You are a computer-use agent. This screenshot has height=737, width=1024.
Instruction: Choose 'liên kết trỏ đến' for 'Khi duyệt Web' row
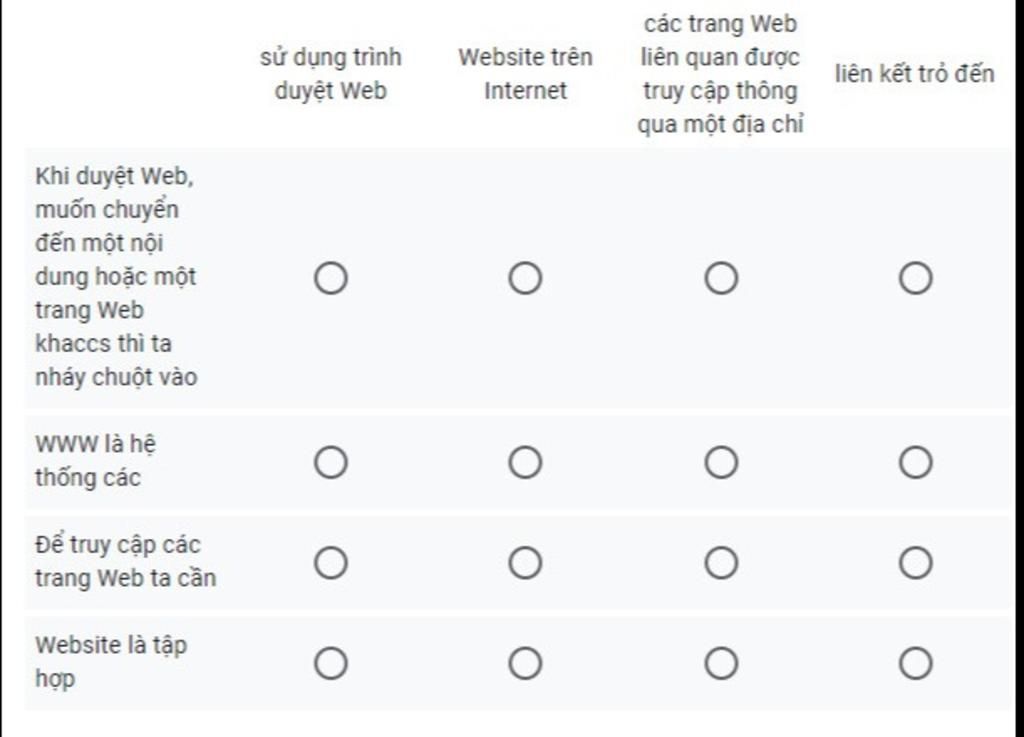pyautogui.click(x=915, y=278)
